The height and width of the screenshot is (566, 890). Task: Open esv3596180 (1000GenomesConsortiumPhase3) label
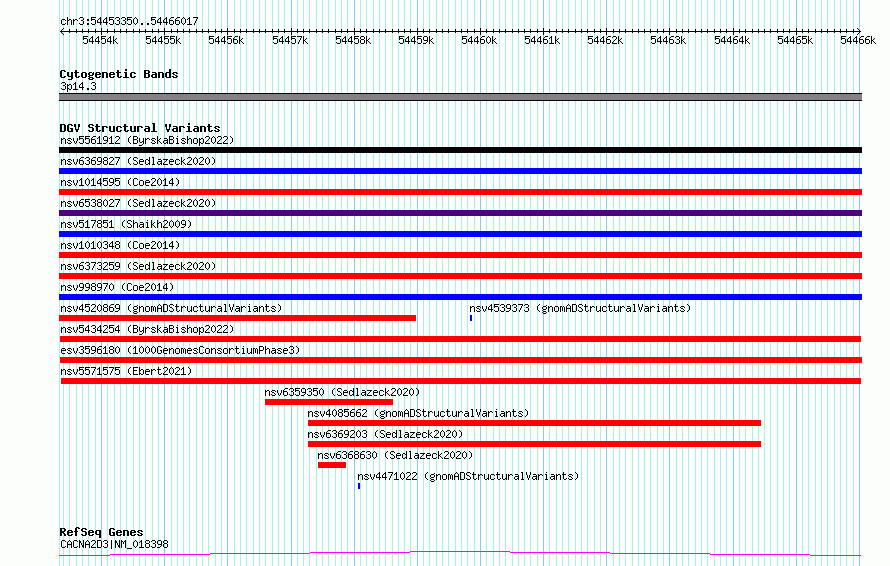[180, 350]
